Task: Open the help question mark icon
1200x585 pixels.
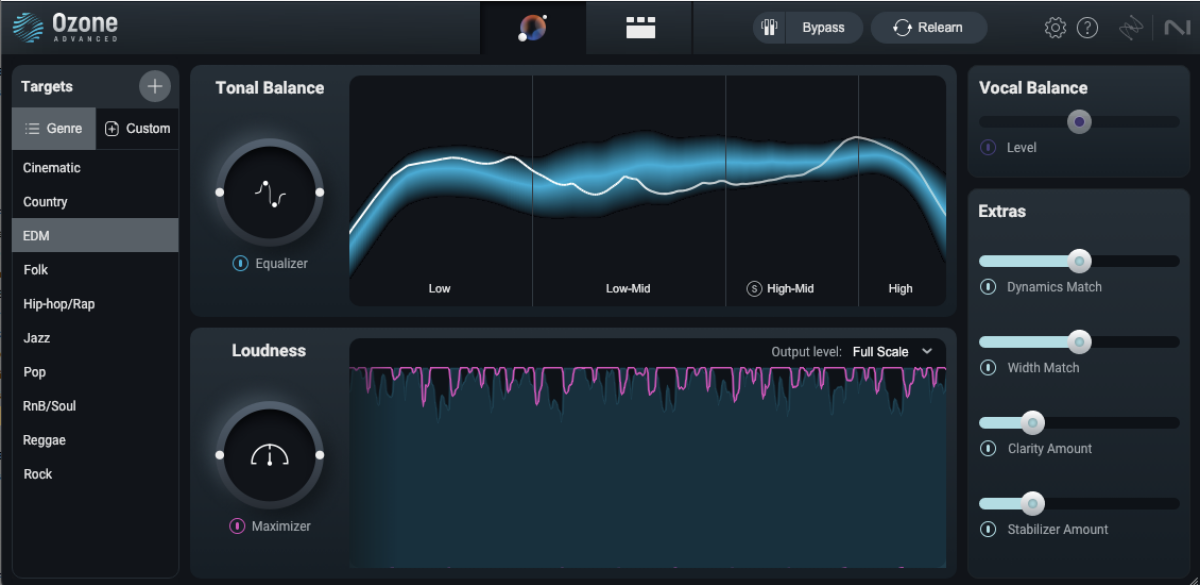Action: [x=1087, y=28]
